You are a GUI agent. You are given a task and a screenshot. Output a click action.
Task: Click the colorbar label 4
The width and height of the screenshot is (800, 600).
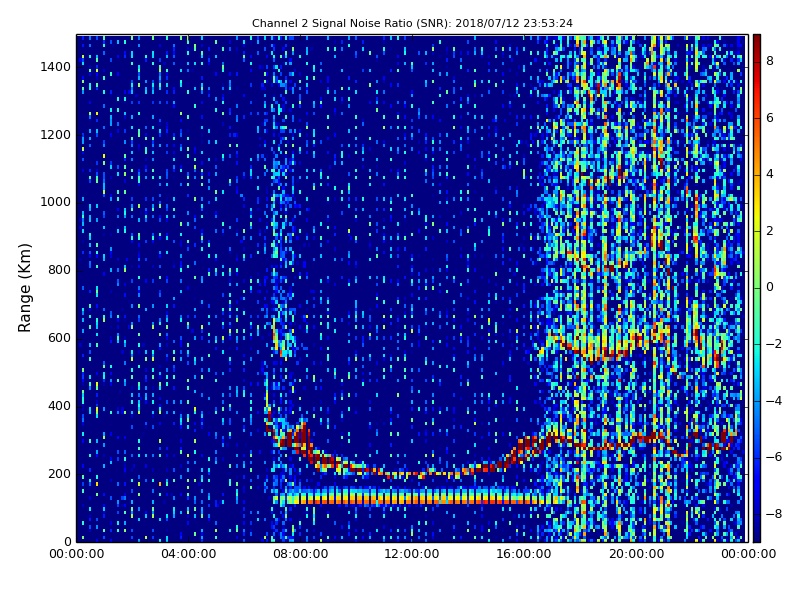point(770,174)
